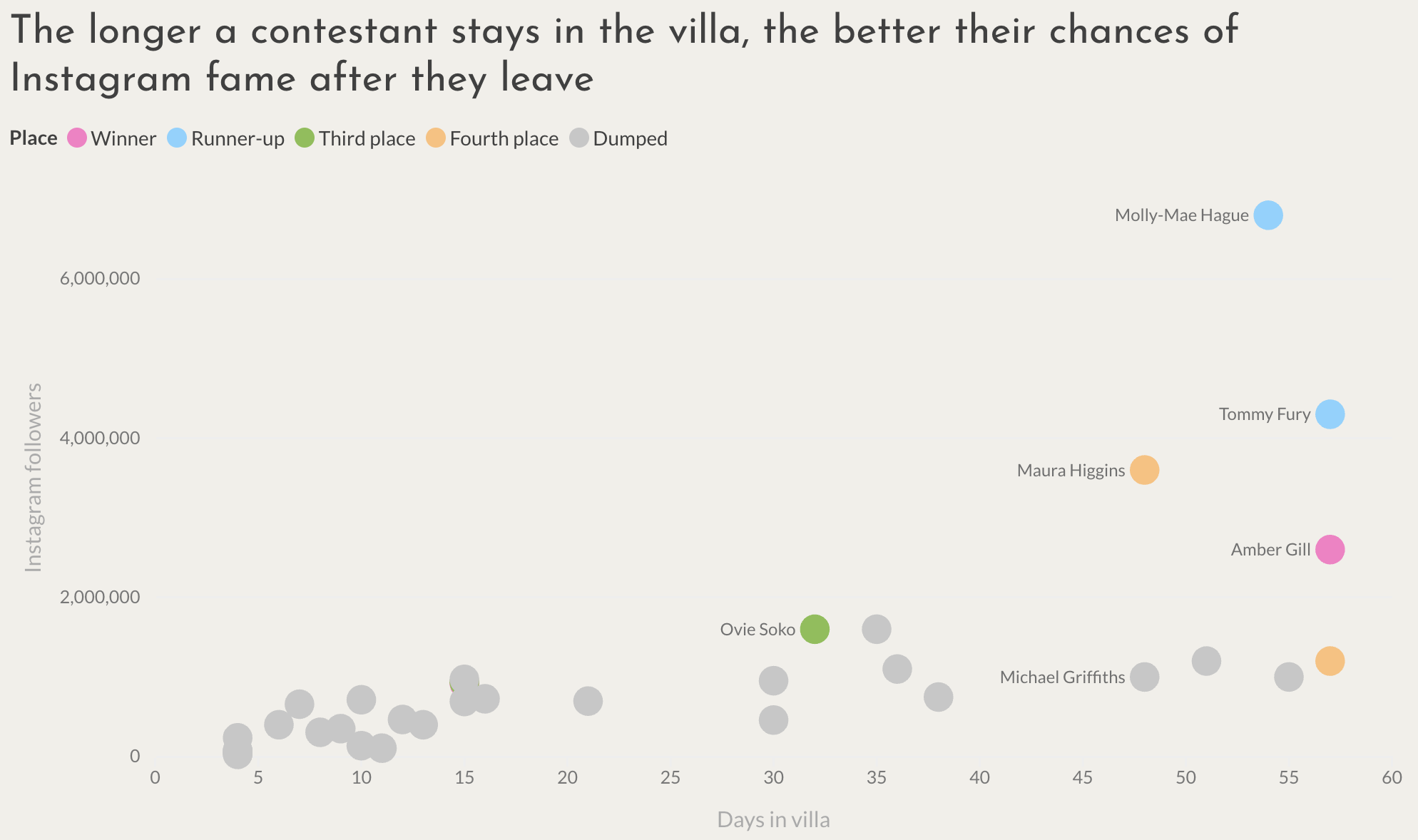Image resolution: width=1418 pixels, height=840 pixels.
Task: Select Ovie Soko's green data point
Action: pyautogui.click(x=815, y=630)
